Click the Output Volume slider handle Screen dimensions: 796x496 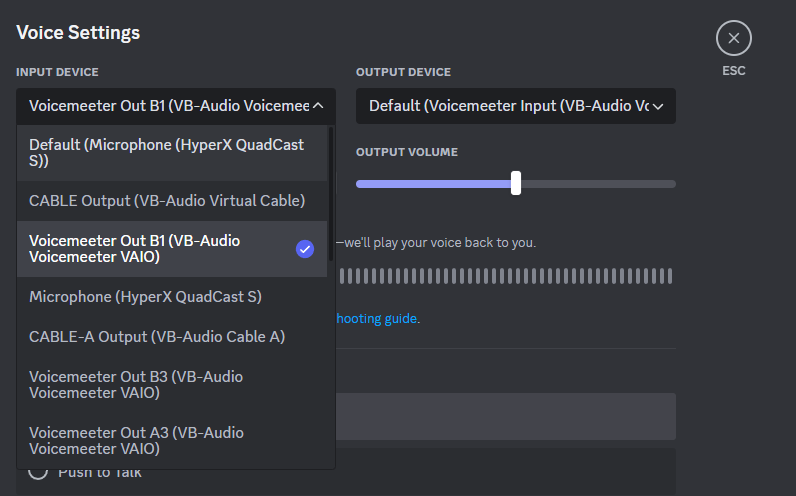[x=516, y=183]
